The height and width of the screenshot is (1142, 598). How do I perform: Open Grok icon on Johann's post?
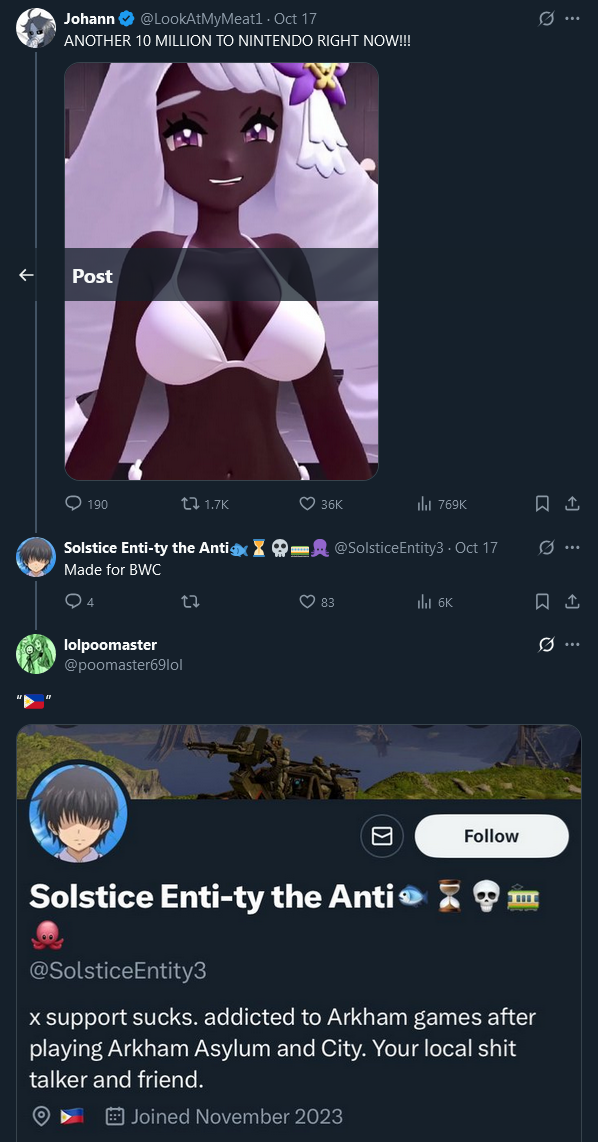[546, 19]
